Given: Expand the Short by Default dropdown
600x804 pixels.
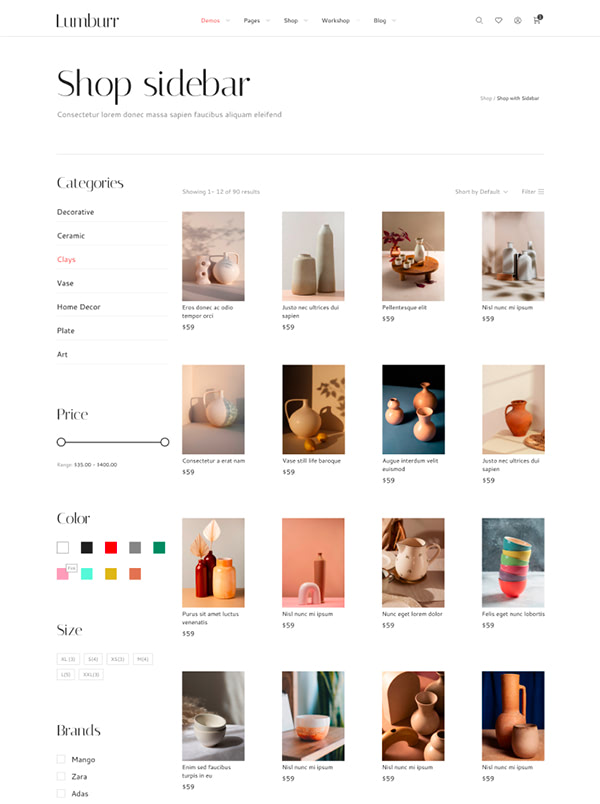Looking at the screenshot, I should coord(481,192).
